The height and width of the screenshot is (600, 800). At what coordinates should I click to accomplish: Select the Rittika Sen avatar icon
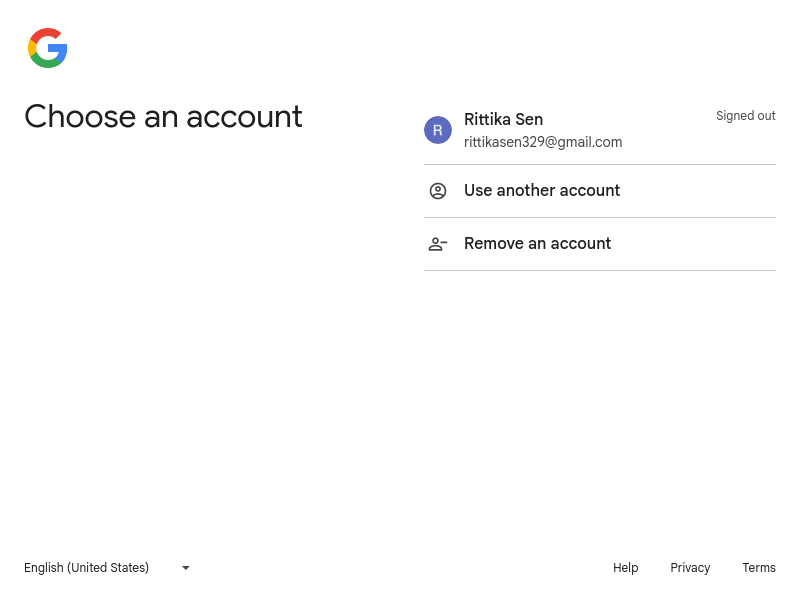pos(438,130)
